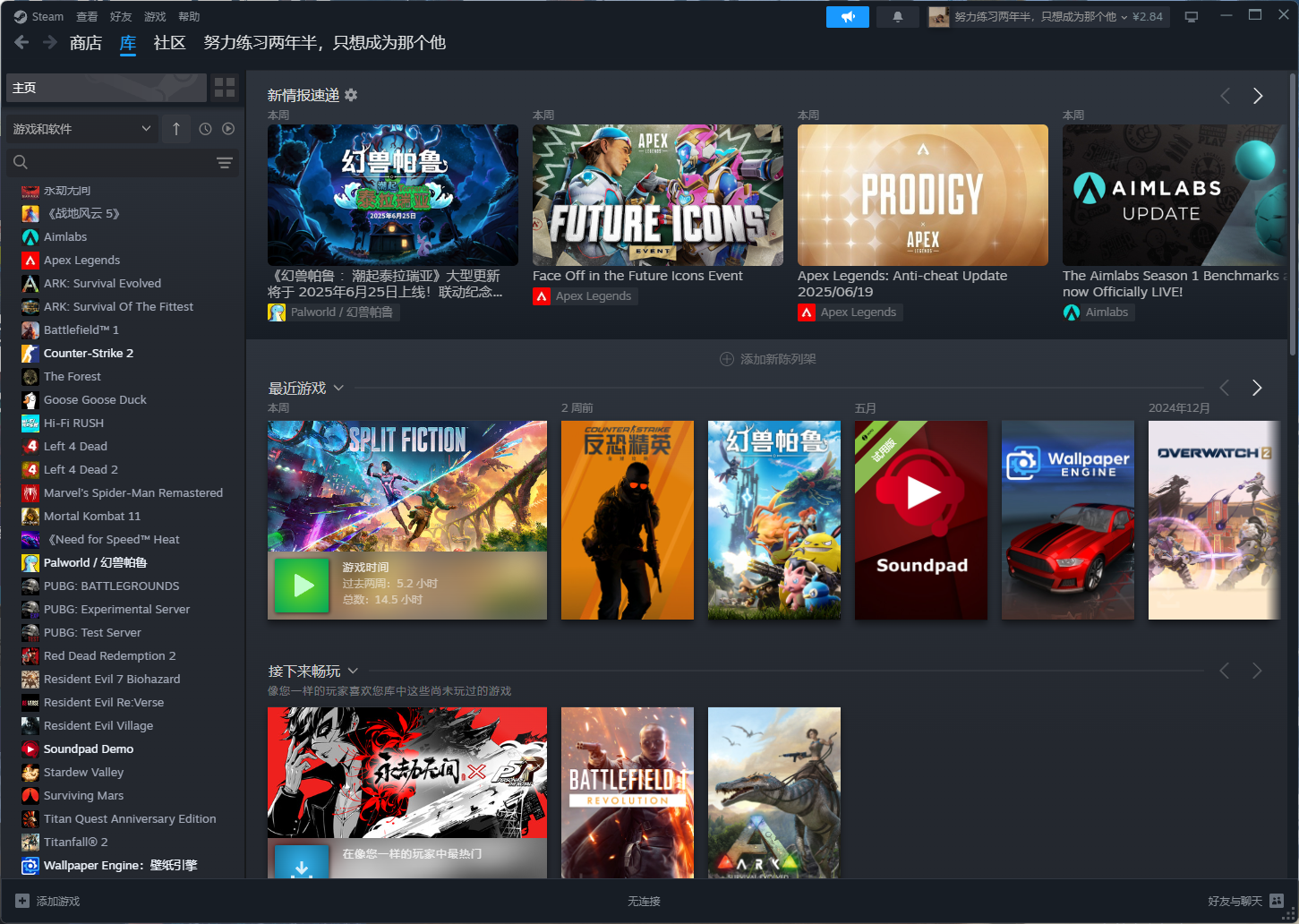1299x924 pixels.
Task: Toggle ready-to-play filter icon
Action: tap(228, 129)
